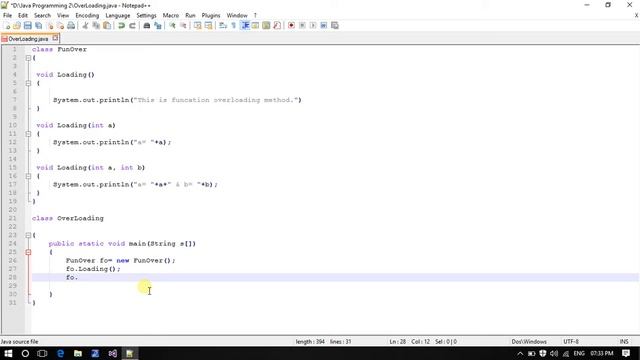Viewport: 640px width, 360px height.
Task: Copy selection using the Copy toolbar icon
Action: (96, 25)
